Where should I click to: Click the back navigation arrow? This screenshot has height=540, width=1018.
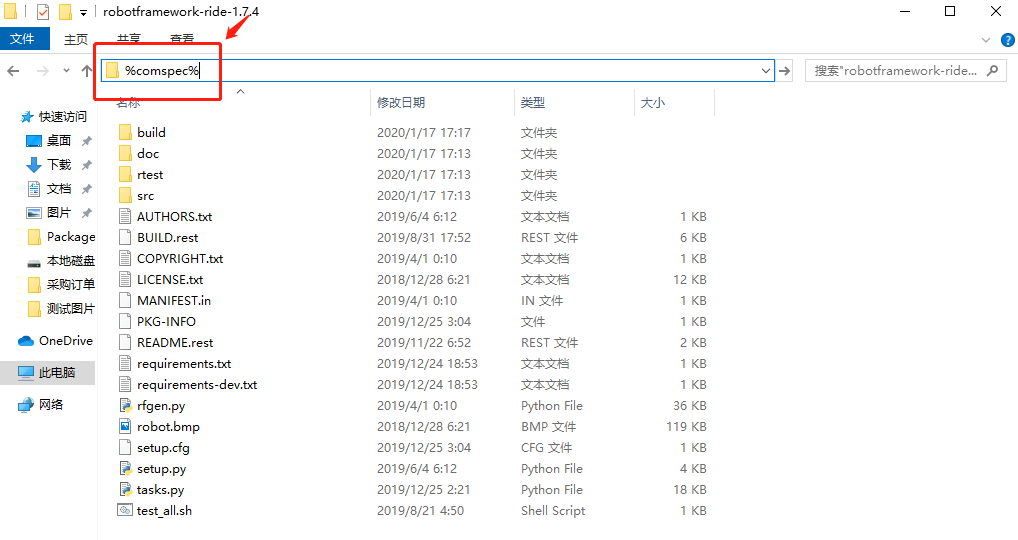click(x=13, y=71)
